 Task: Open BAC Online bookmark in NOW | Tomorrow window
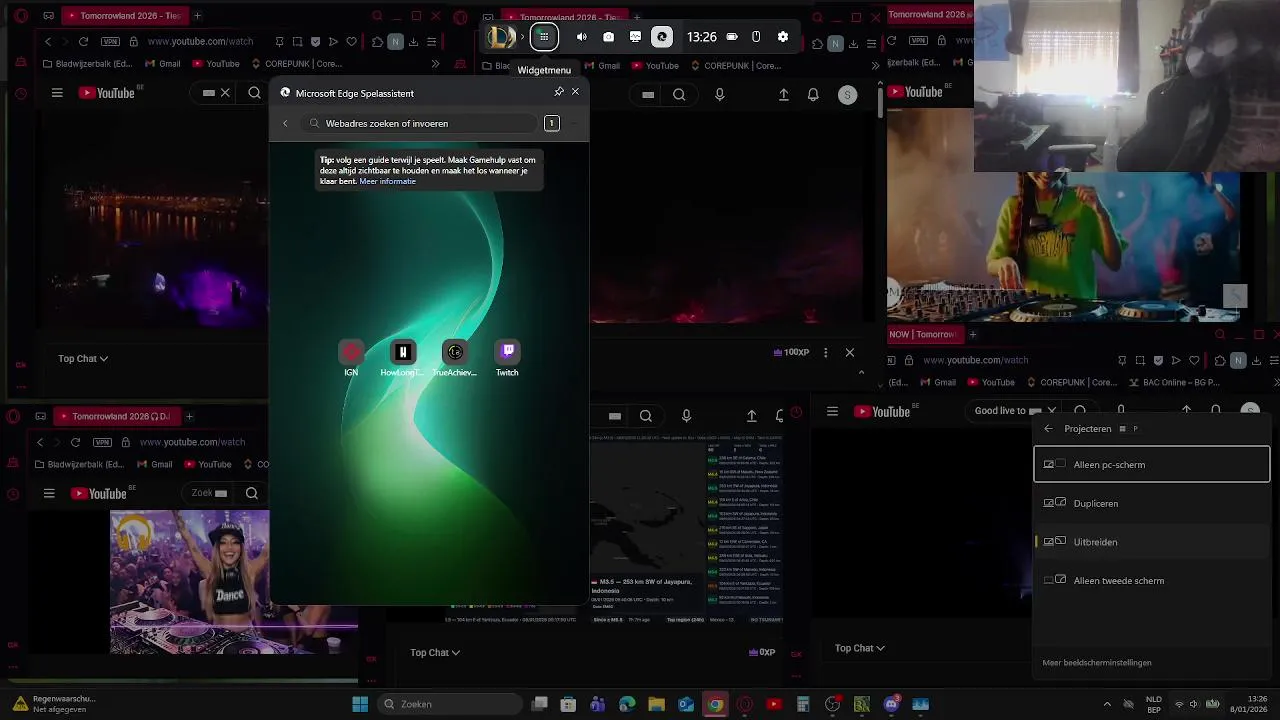click(1174, 382)
